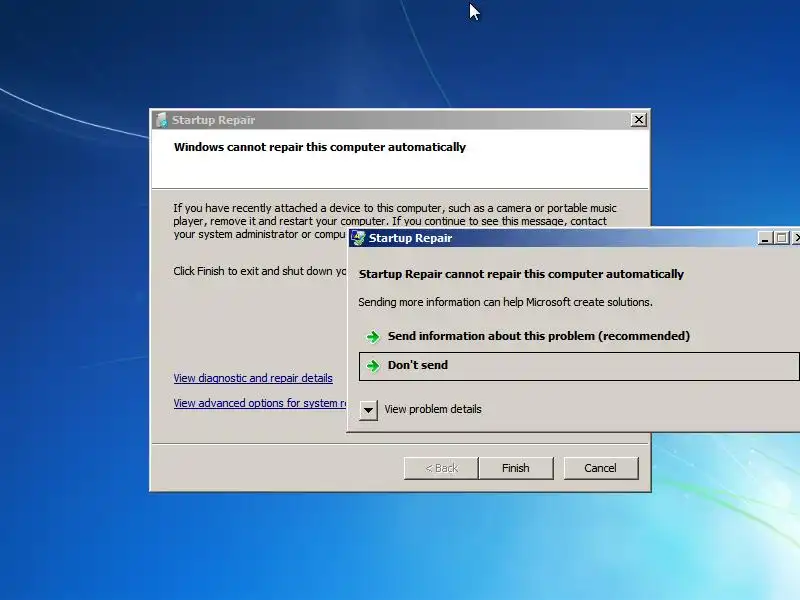Screen dimensions: 800x600
Task: Click the green arrow beside Send information
Action: tap(373, 337)
